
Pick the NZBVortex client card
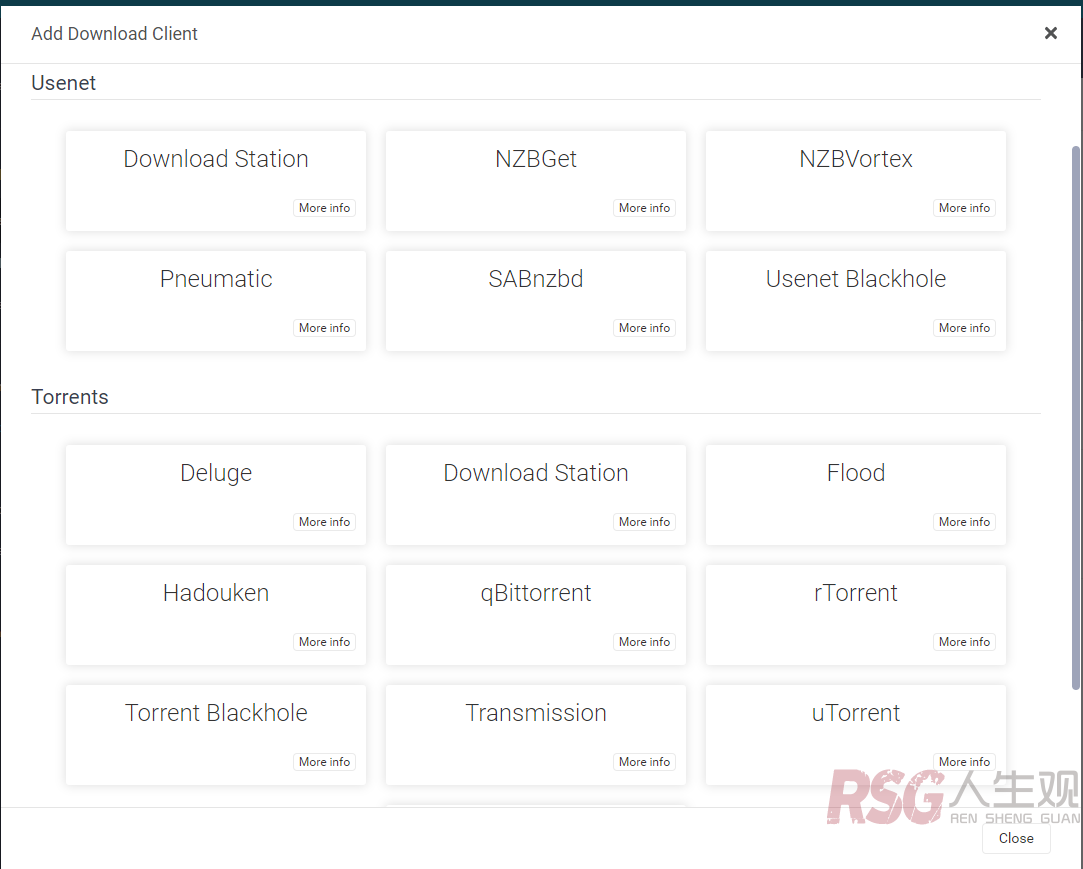pyautogui.click(x=855, y=181)
